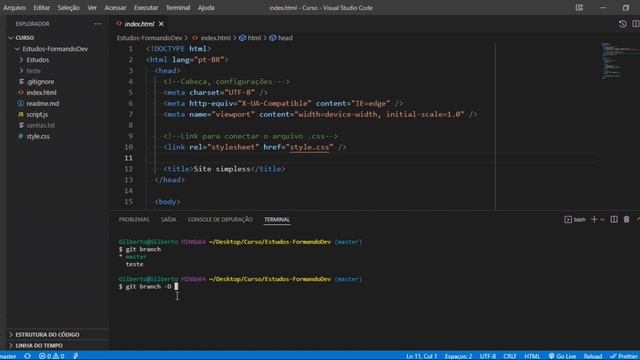Open errors and warnings count in status bar

pyautogui.click(x=51, y=356)
